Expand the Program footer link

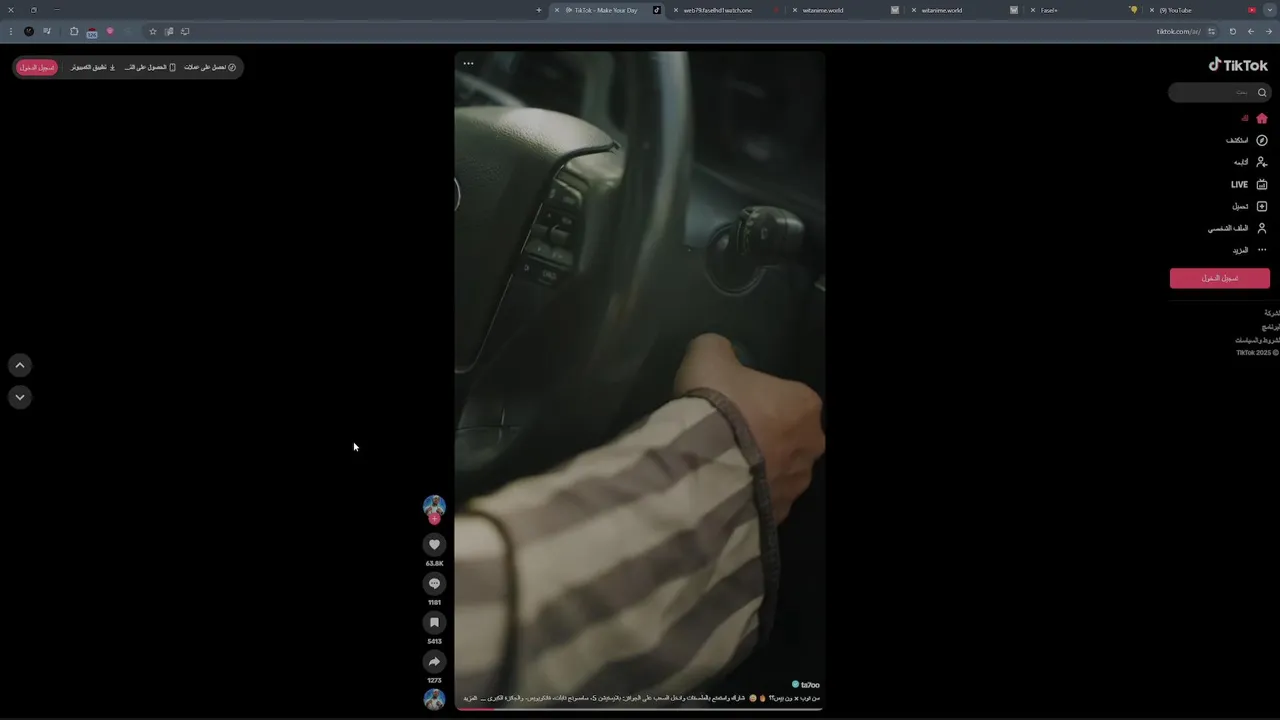[1270, 327]
